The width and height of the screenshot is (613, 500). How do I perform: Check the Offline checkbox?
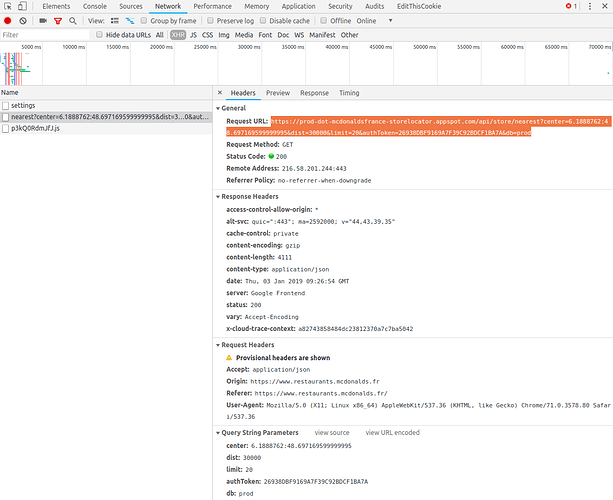coord(323,20)
